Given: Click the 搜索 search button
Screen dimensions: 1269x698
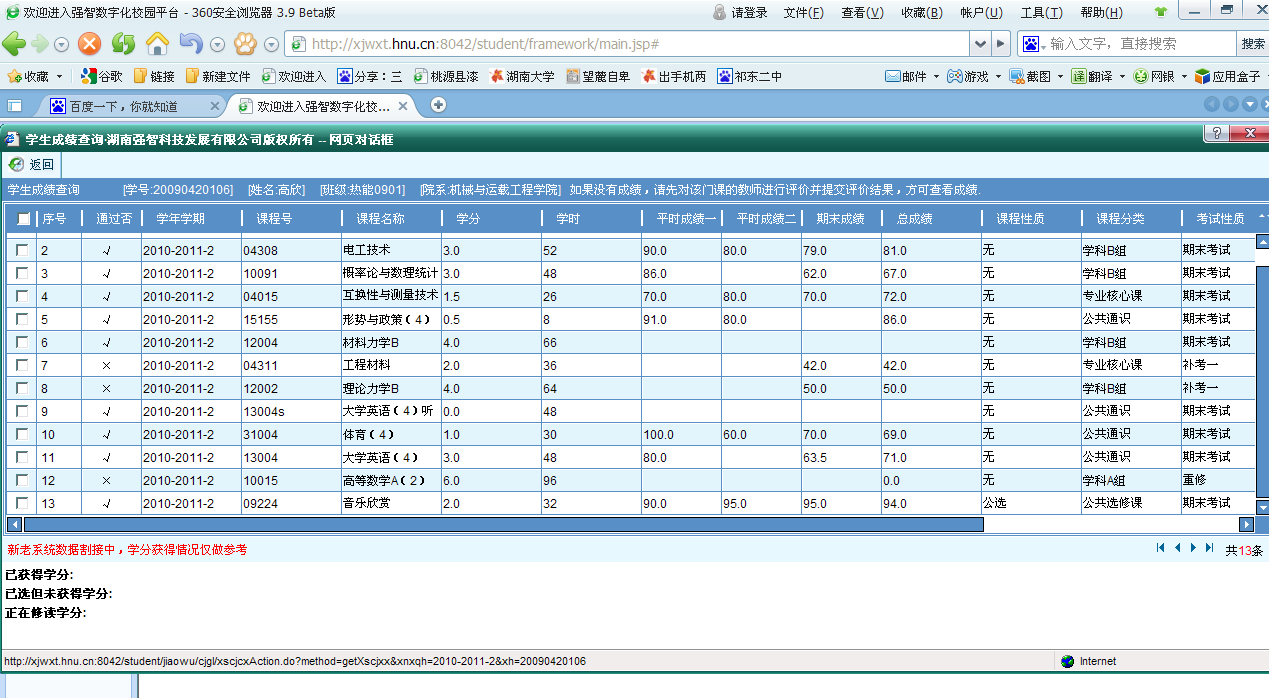Looking at the screenshot, I should pyautogui.click(x=1253, y=44).
